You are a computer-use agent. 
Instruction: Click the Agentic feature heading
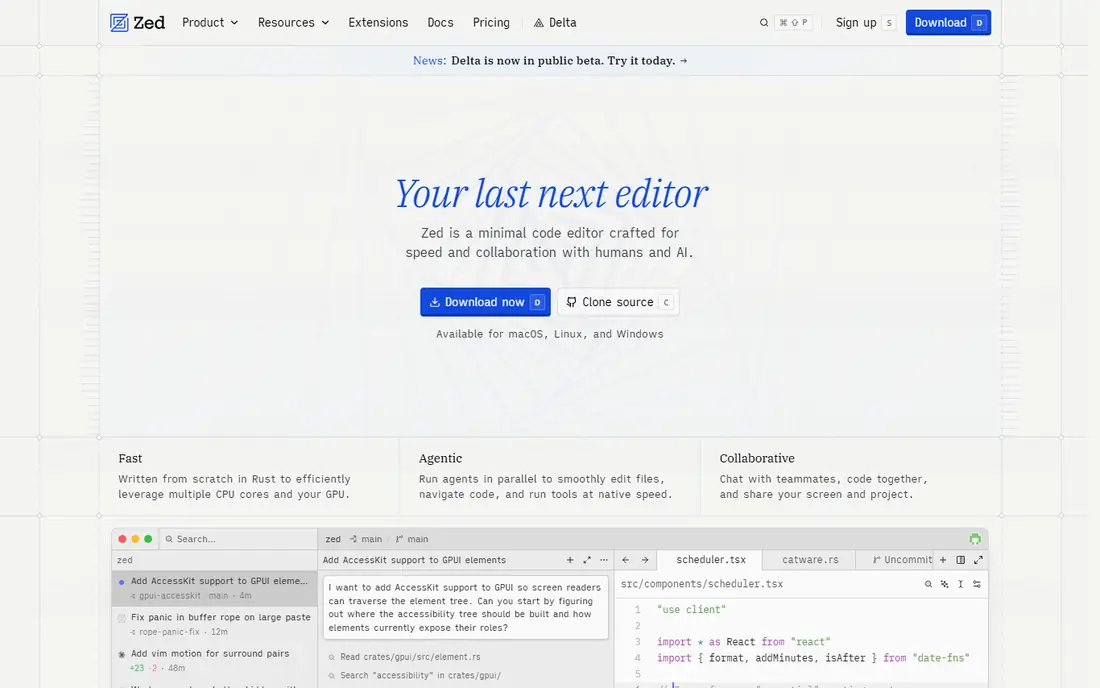(x=441, y=458)
